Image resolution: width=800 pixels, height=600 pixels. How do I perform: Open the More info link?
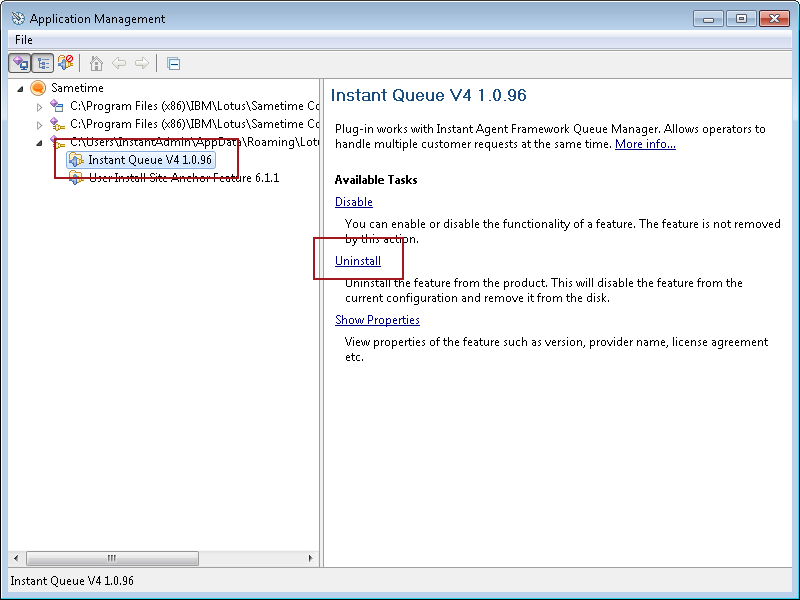click(x=644, y=143)
